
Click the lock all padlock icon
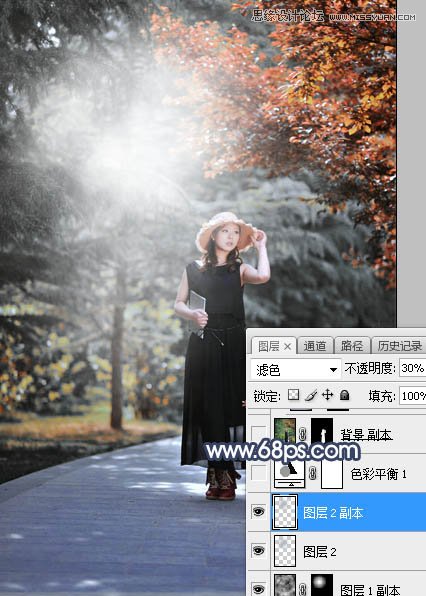[345, 395]
